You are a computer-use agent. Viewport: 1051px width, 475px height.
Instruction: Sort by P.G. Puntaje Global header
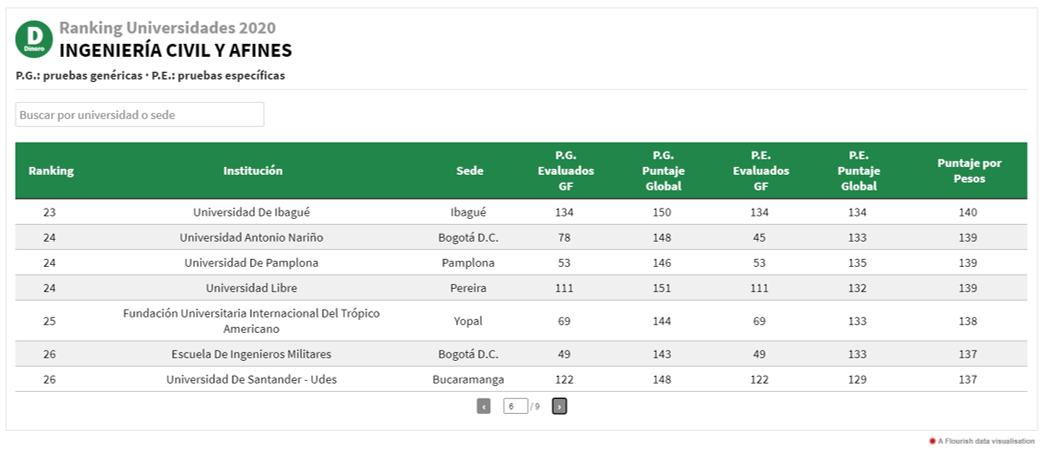click(663, 171)
